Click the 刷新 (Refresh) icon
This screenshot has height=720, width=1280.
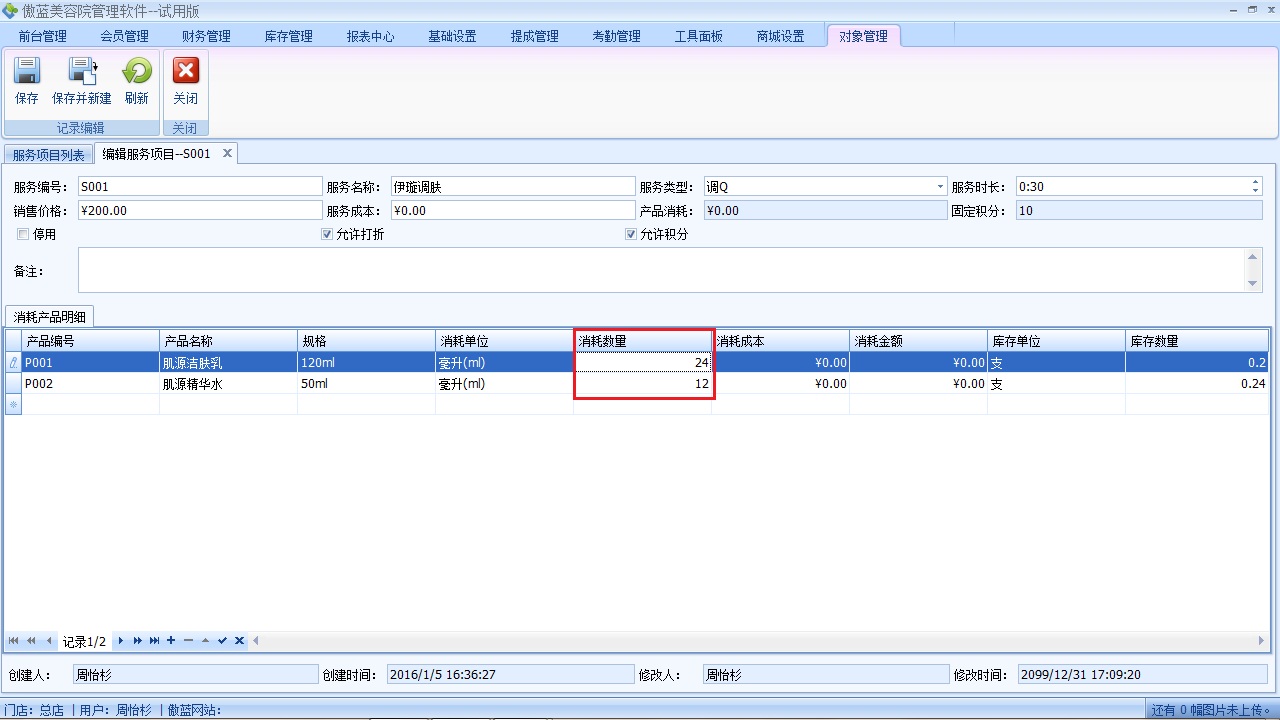[x=136, y=80]
